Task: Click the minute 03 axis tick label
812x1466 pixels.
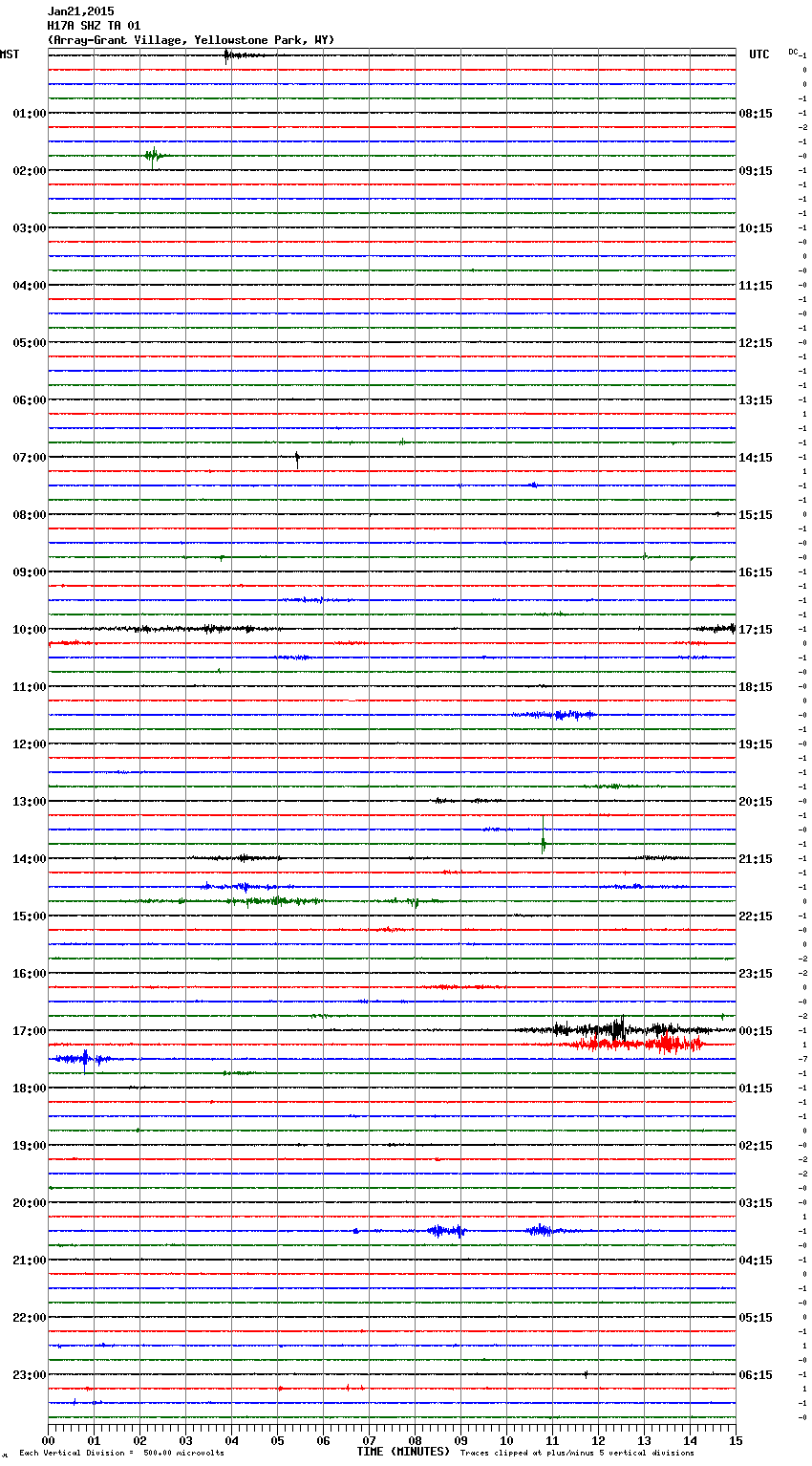Action: (185, 1440)
